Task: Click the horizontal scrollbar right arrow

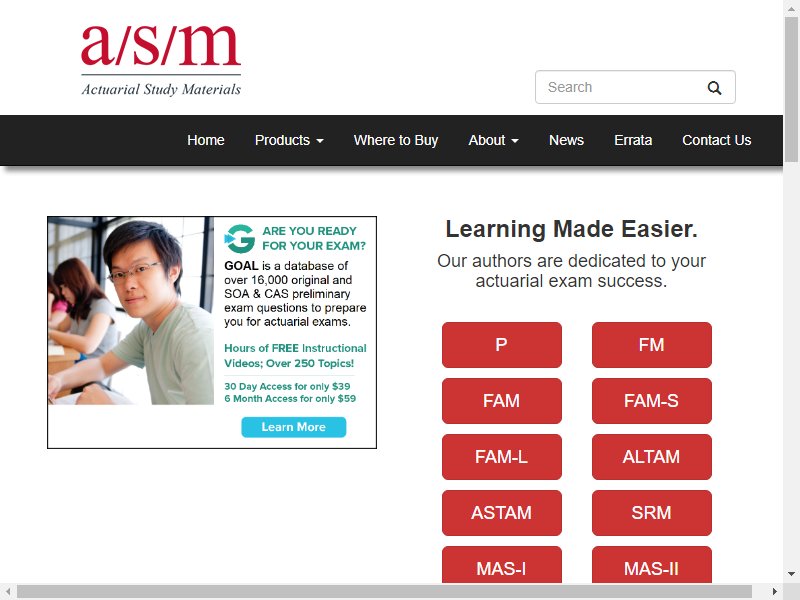Action: pos(774,592)
